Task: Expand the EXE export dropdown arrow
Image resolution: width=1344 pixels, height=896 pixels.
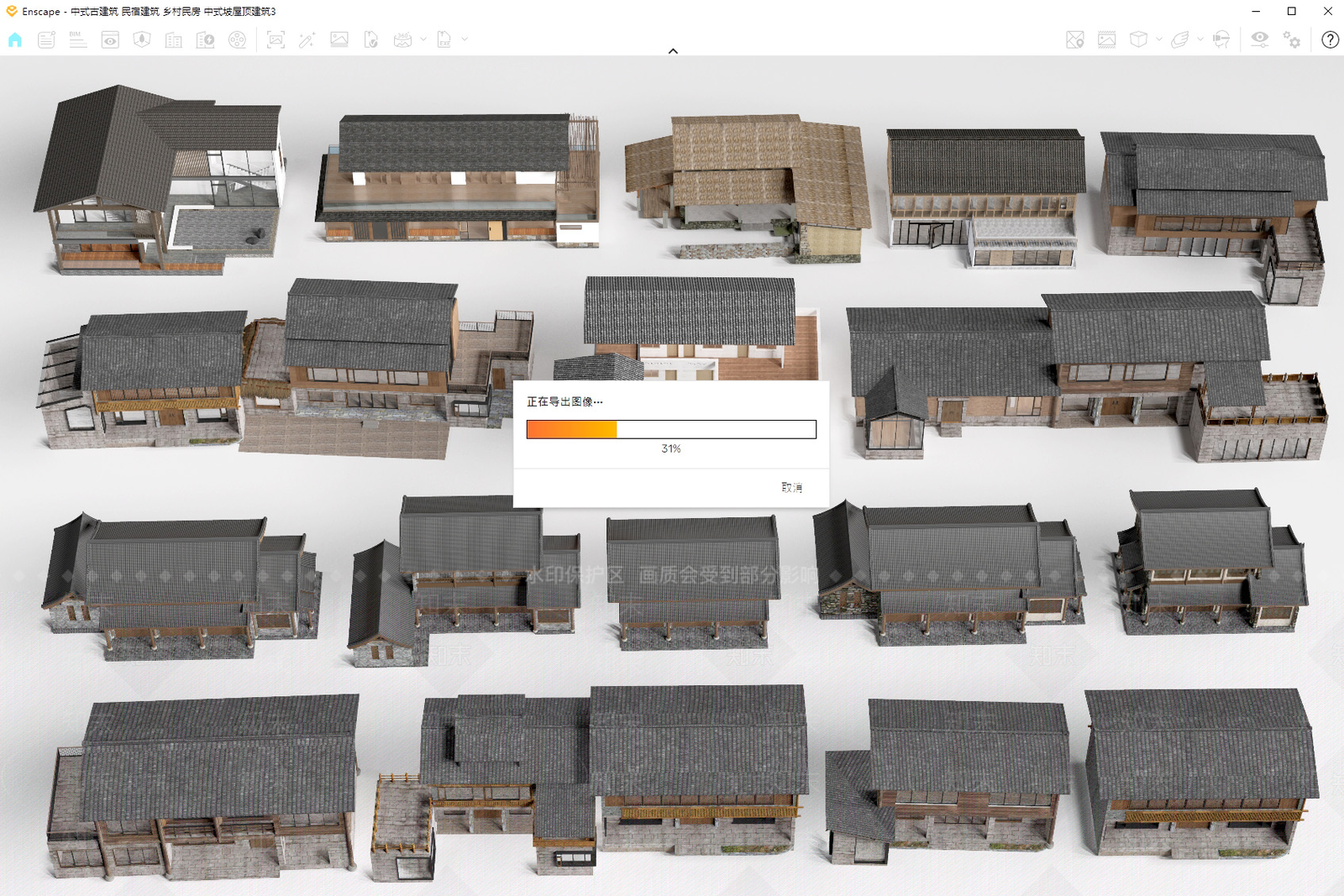Action: pos(465,39)
